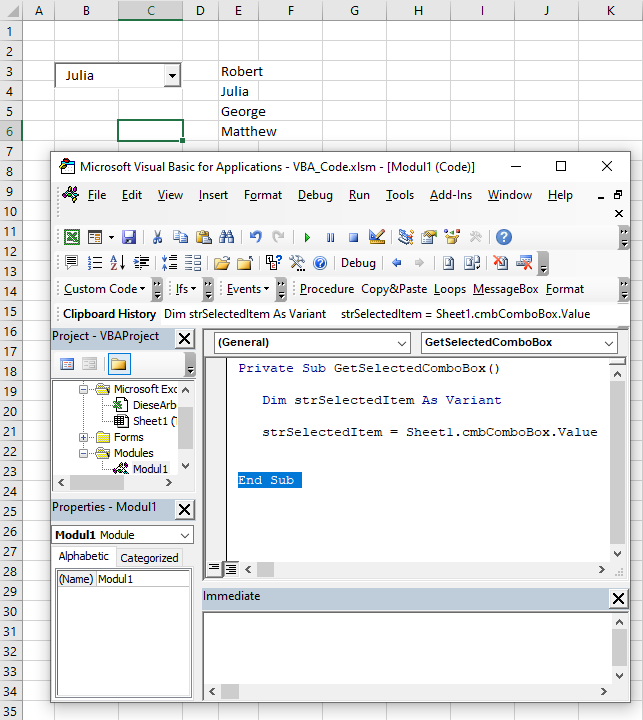Switch to the Categorized properties tab
Viewport: 643px width, 720px height.
(x=149, y=558)
